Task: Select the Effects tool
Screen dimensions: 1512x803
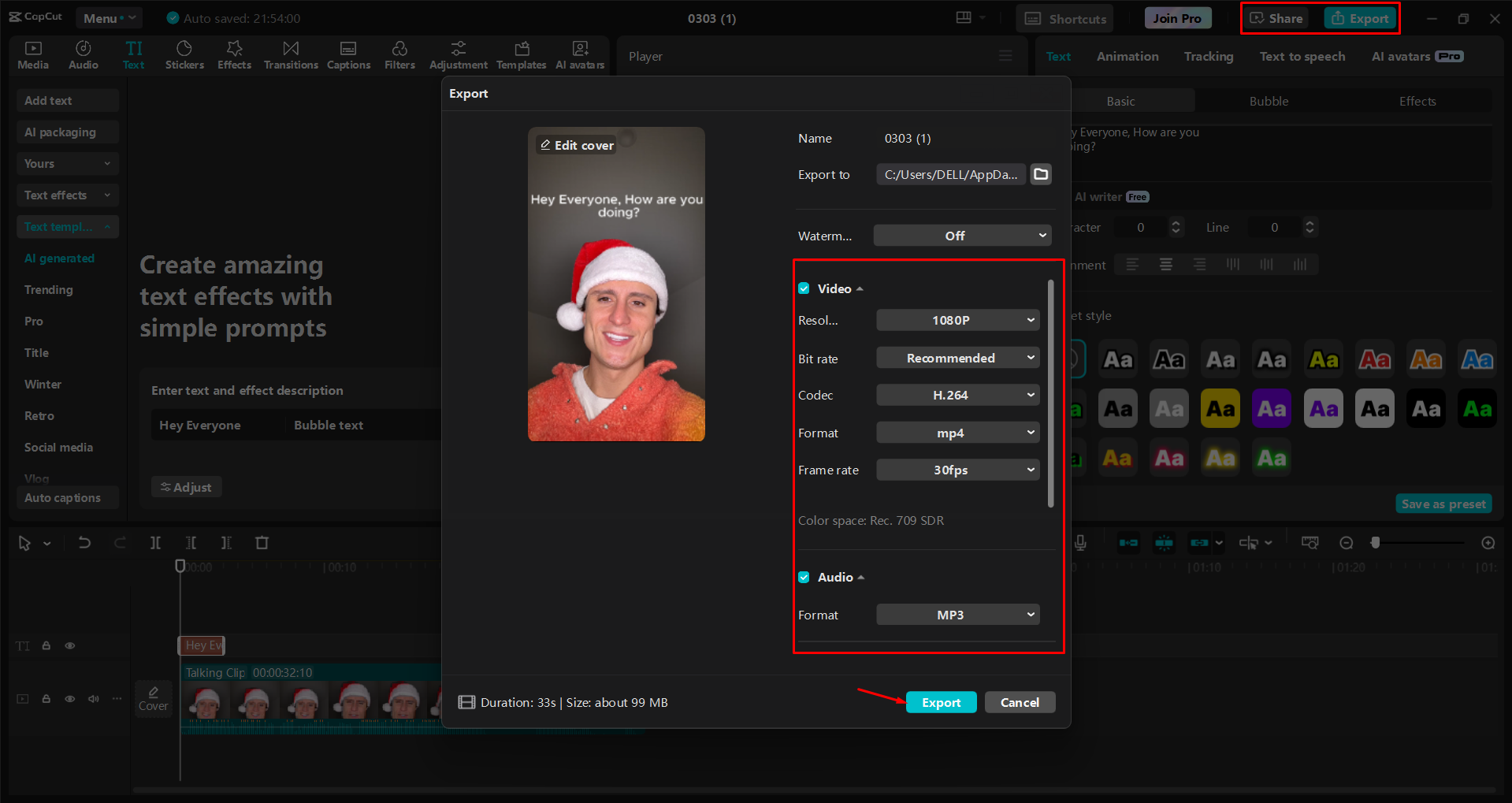Action: tap(234, 54)
